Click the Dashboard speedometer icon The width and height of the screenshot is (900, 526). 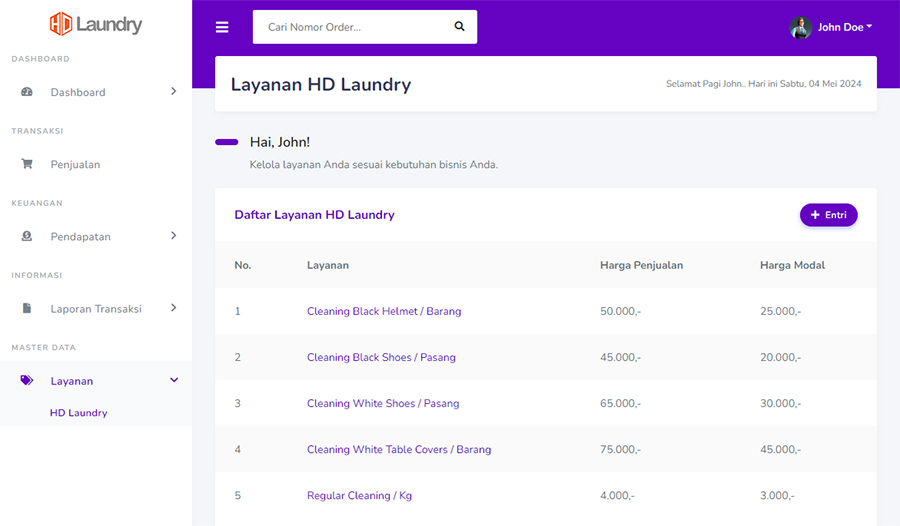(27, 92)
